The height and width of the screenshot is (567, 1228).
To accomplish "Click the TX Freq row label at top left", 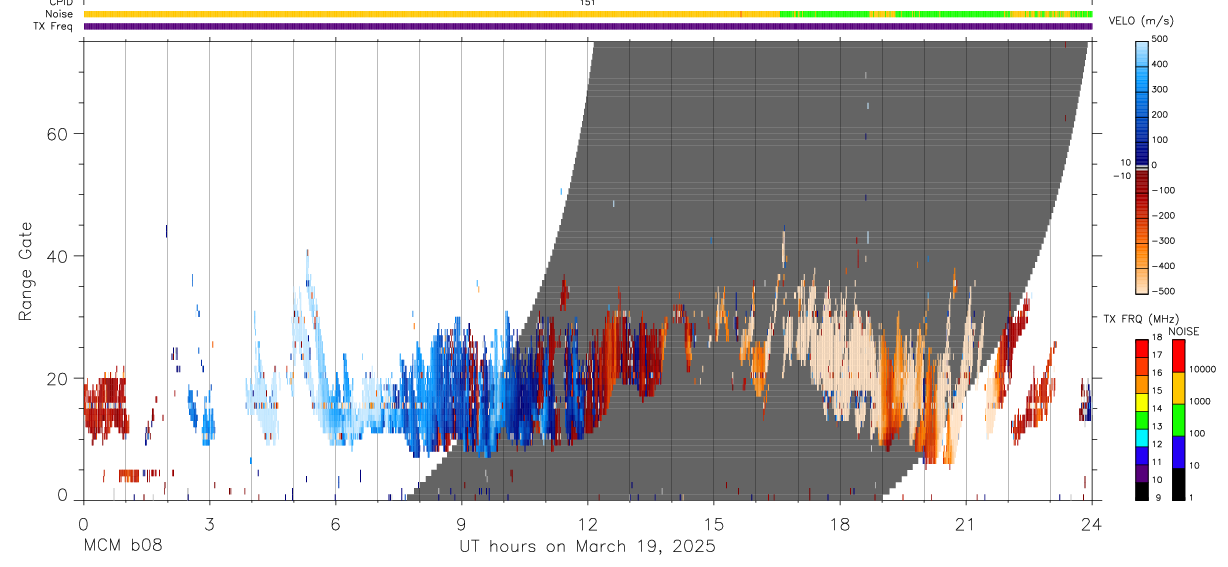I will (x=55, y=26).
